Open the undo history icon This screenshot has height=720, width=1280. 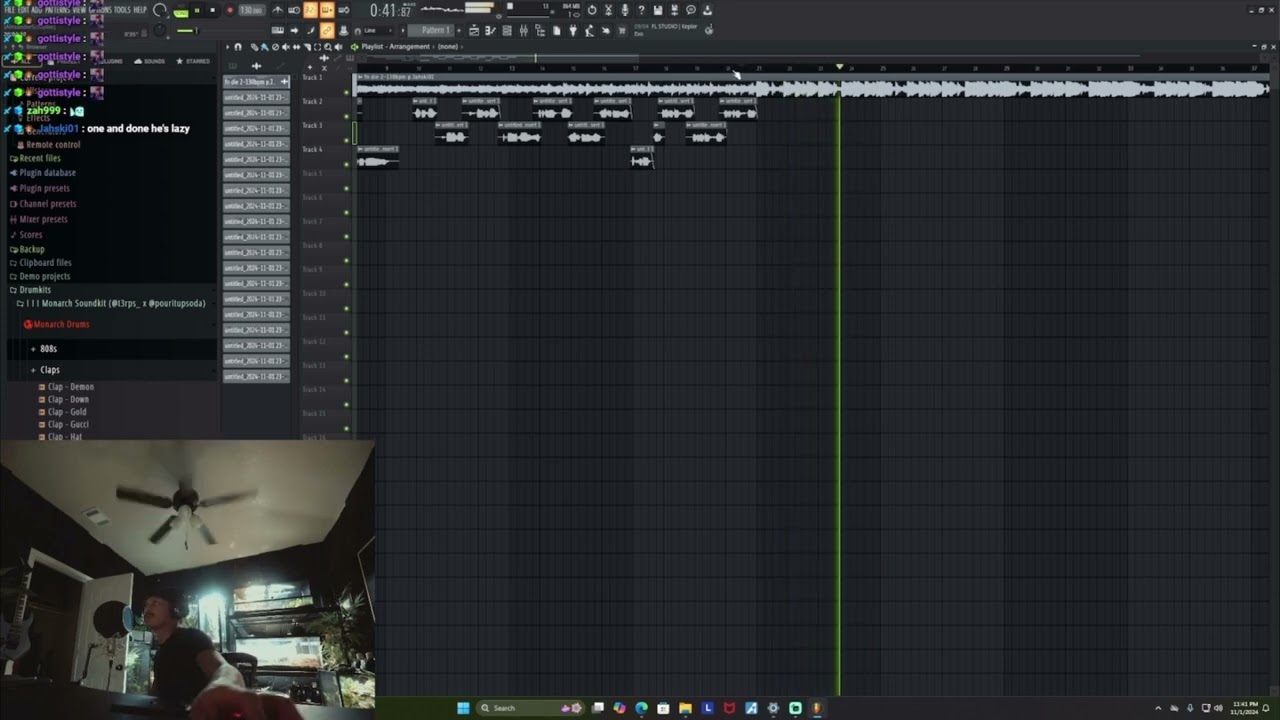pos(592,10)
